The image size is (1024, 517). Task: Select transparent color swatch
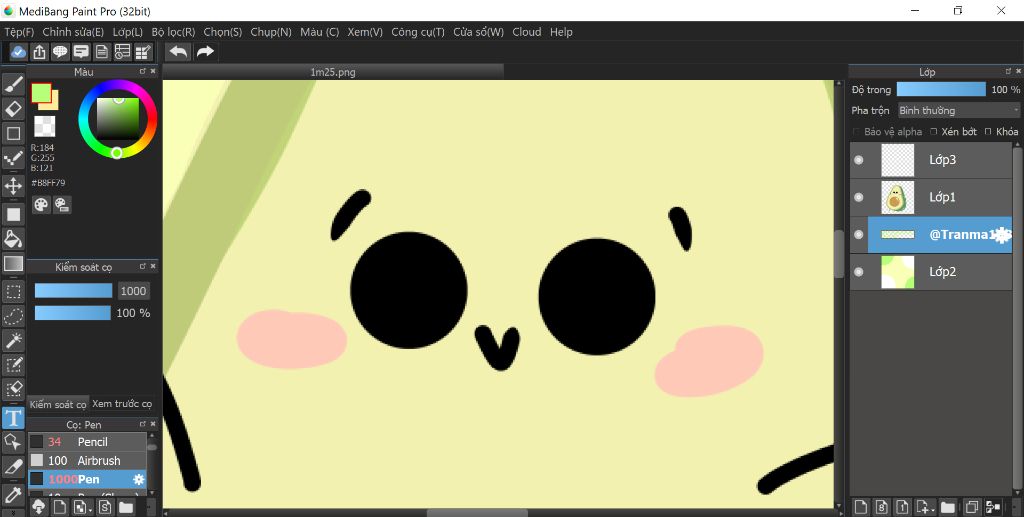point(44,126)
